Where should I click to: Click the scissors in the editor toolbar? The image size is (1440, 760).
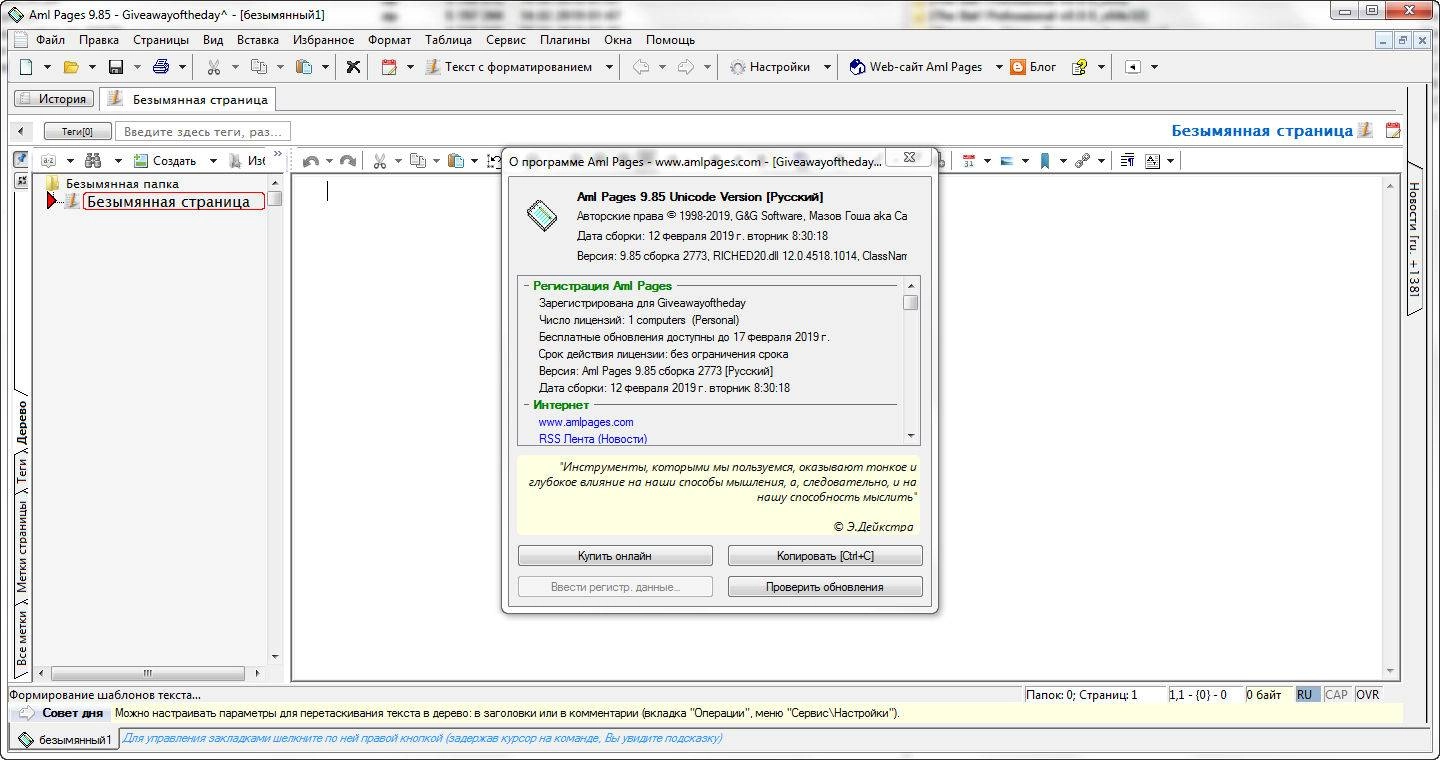(x=379, y=161)
